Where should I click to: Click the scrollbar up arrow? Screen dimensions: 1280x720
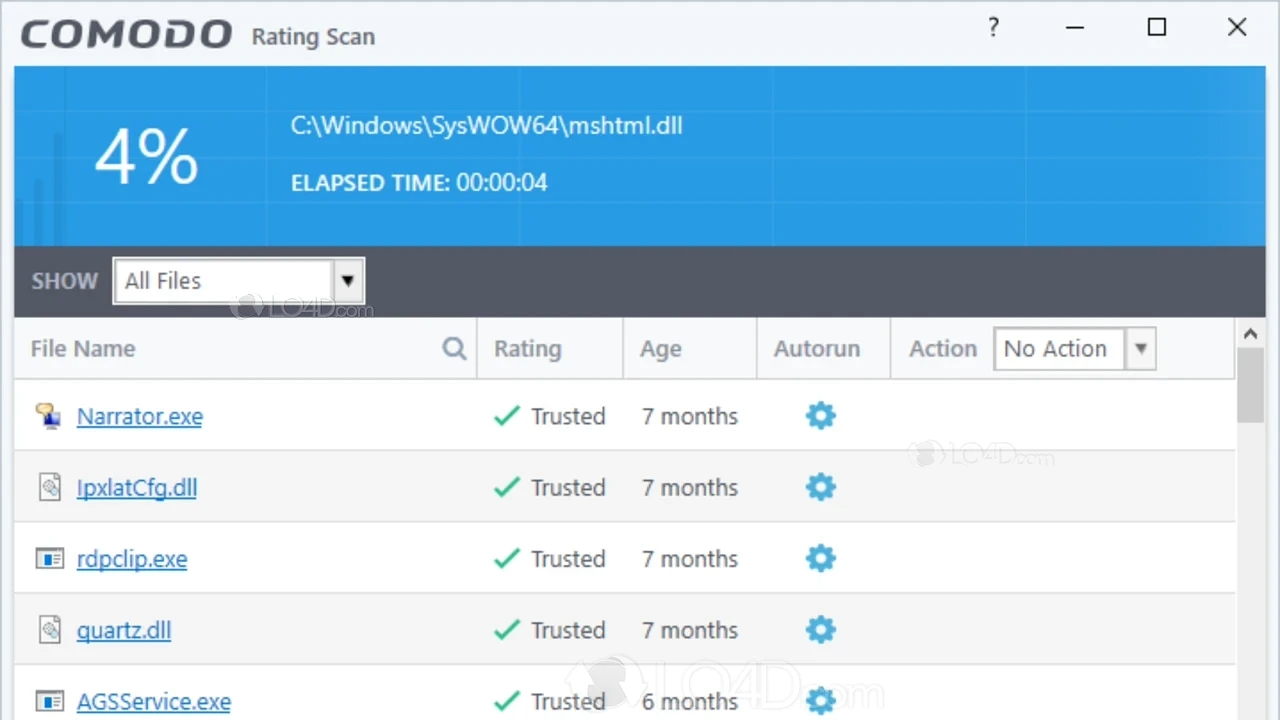point(1250,334)
